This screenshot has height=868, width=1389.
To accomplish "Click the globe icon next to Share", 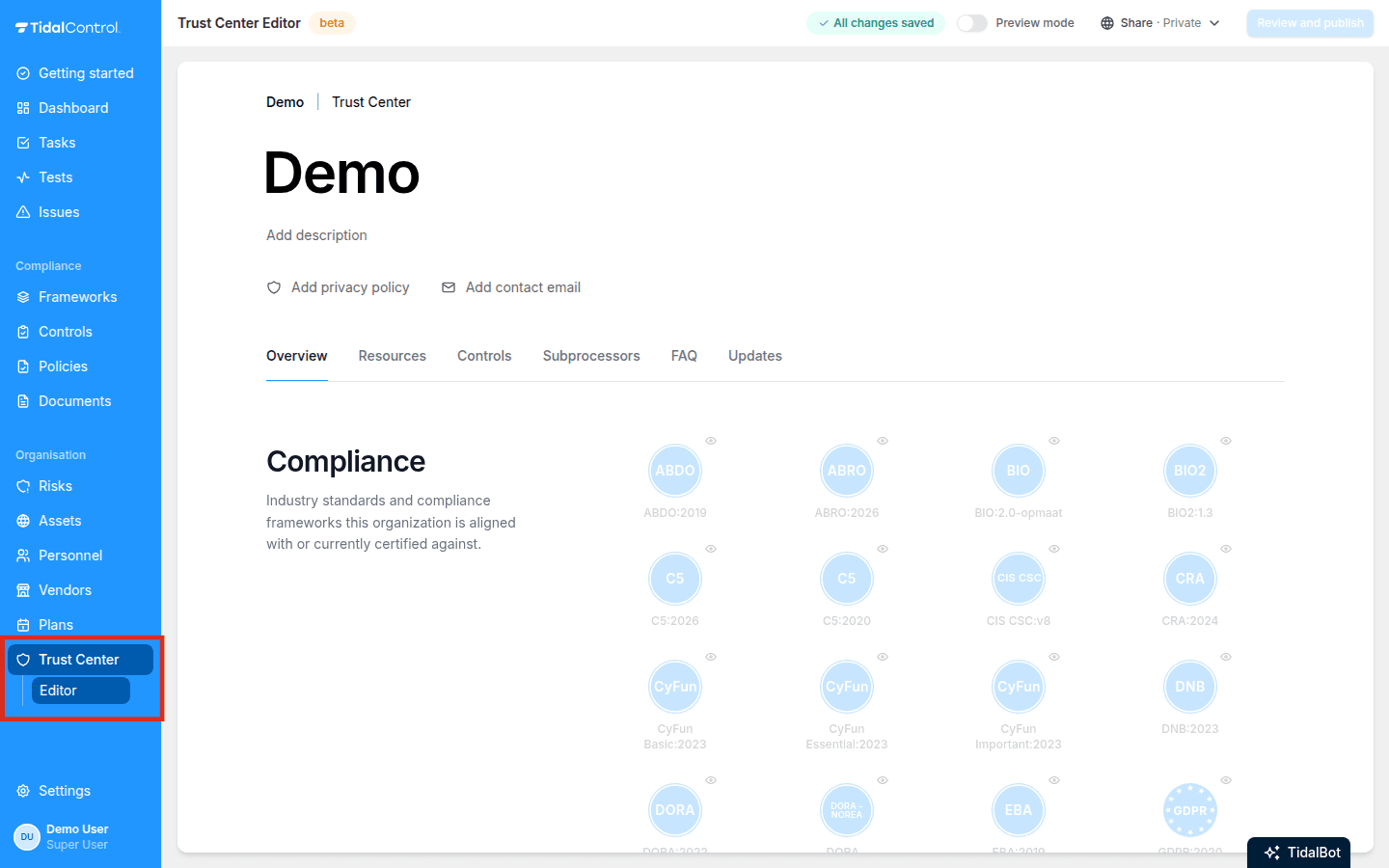I will (1107, 23).
